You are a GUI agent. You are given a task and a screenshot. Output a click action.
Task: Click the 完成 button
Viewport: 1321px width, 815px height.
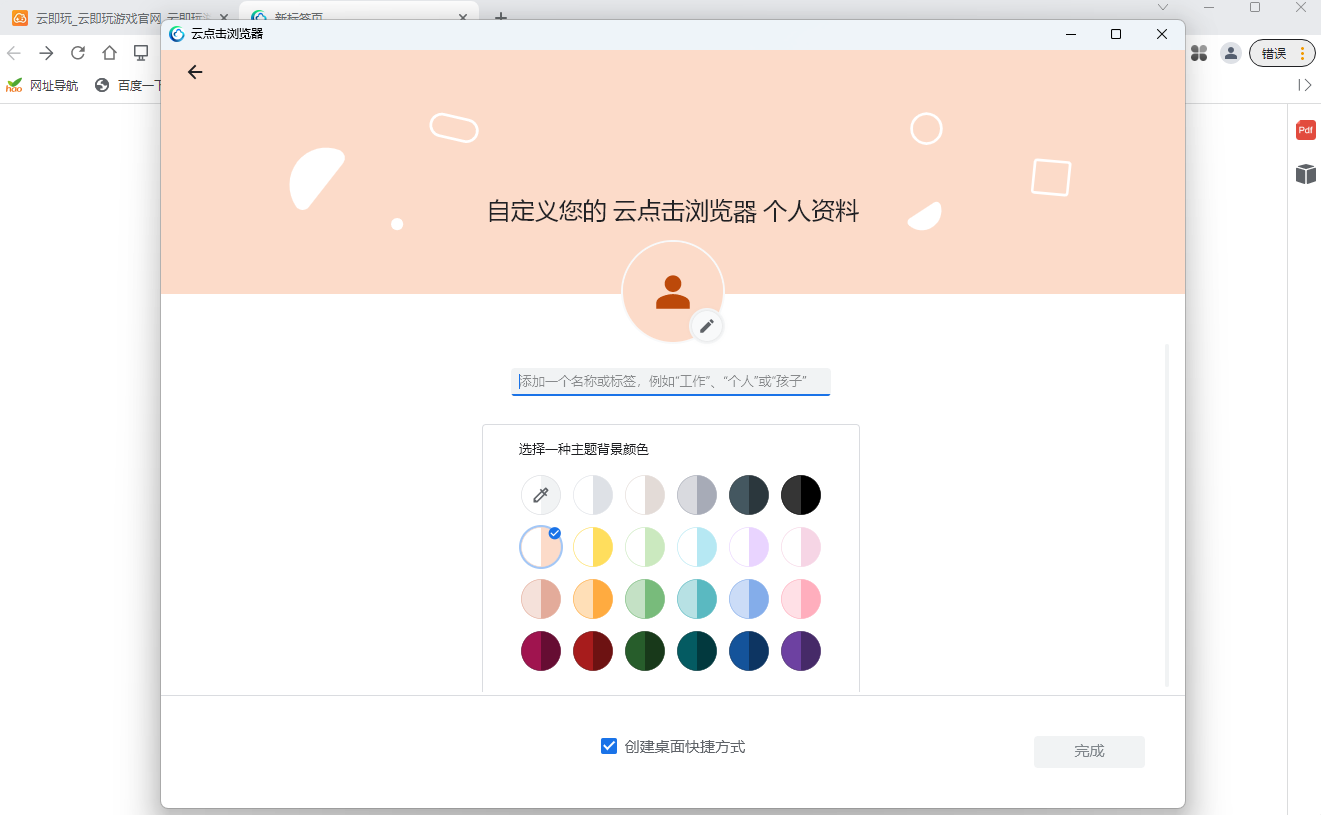pos(1089,751)
